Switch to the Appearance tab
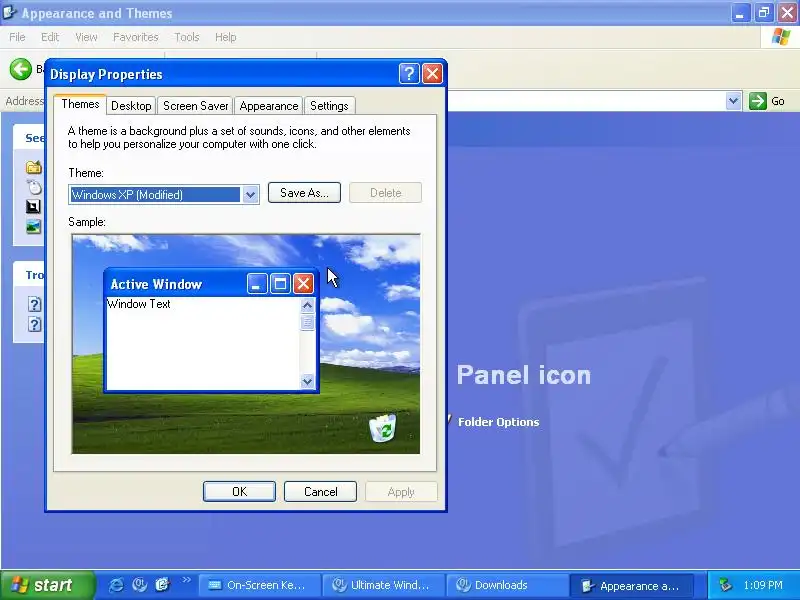The height and width of the screenshot is (600, 800). click(268, 106)
